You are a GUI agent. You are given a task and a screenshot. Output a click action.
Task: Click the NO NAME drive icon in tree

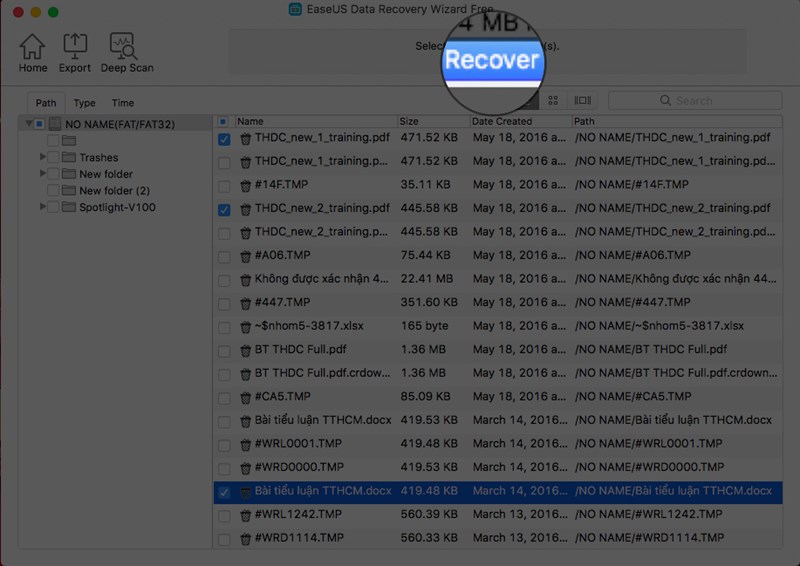55,124
